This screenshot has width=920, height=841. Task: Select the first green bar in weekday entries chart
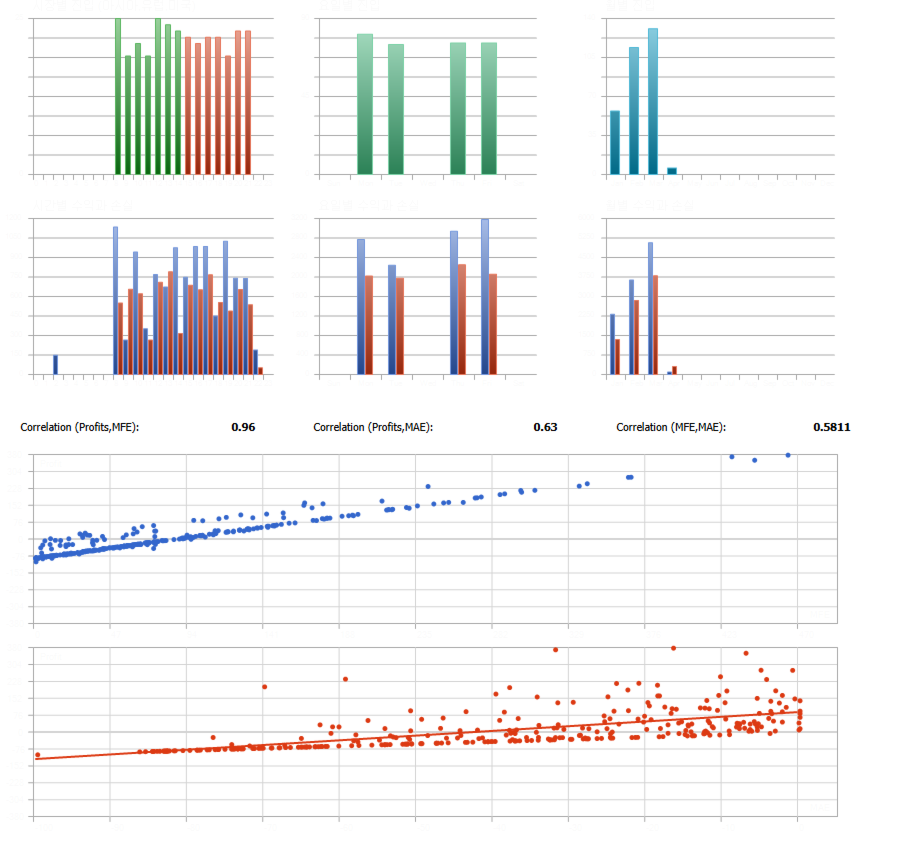(365, 104)
